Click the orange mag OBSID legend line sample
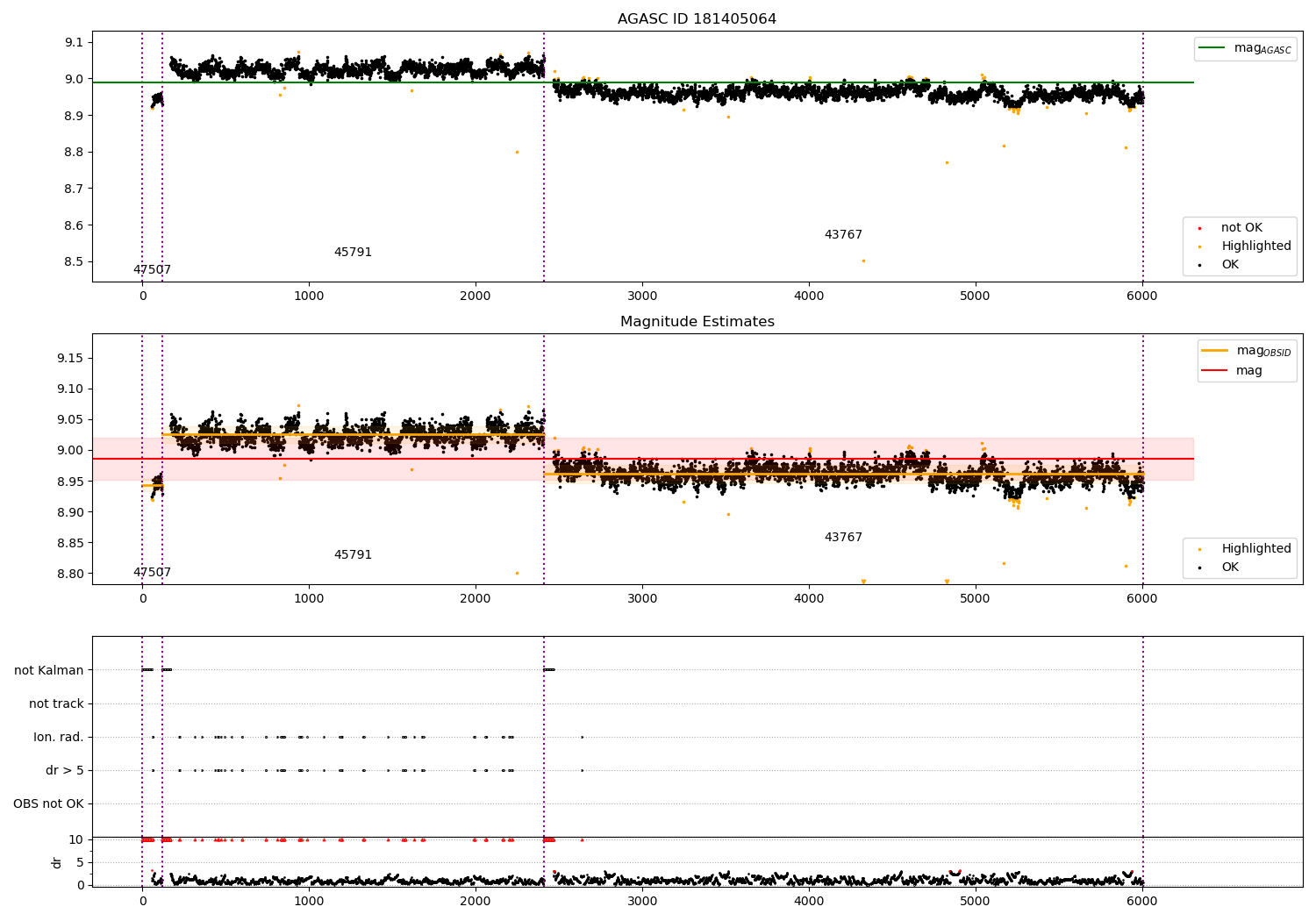 pos(1215,351)
